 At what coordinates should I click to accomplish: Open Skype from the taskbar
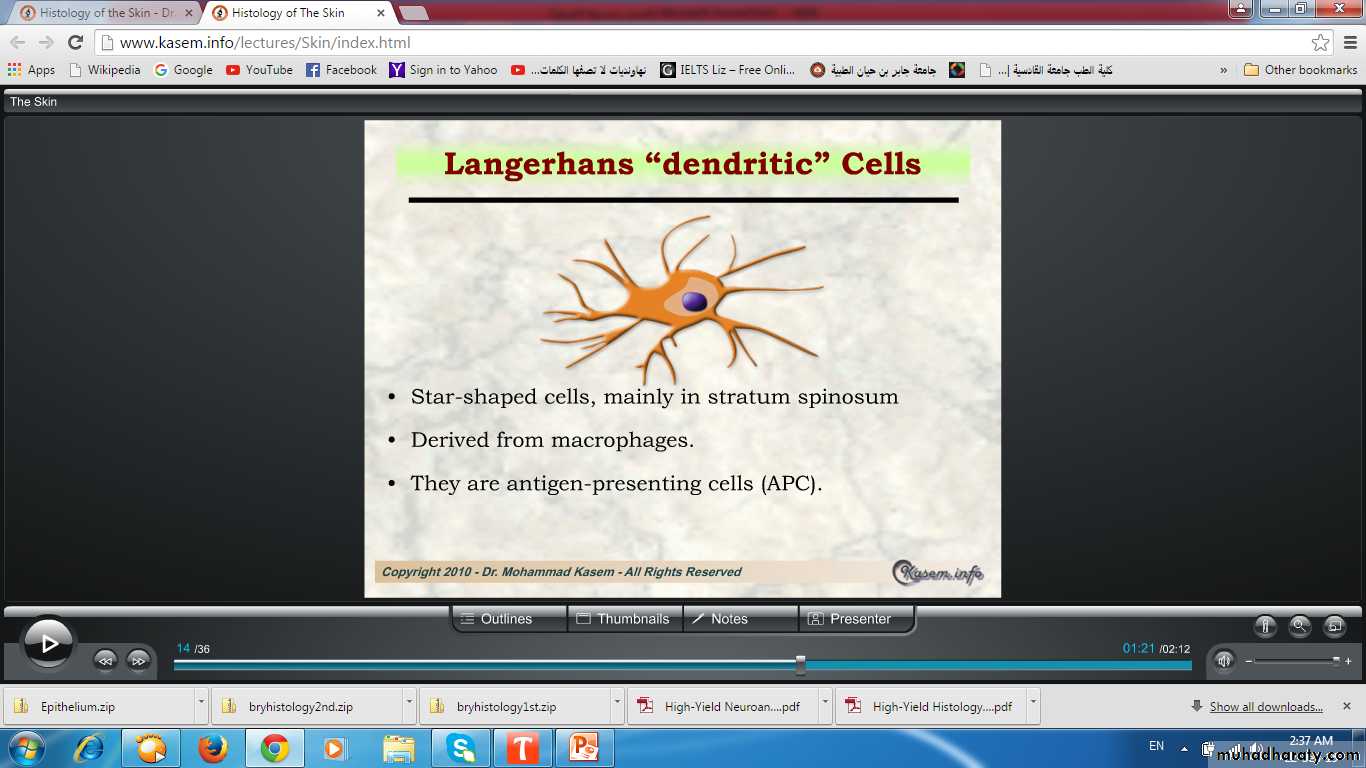point(461,748)
